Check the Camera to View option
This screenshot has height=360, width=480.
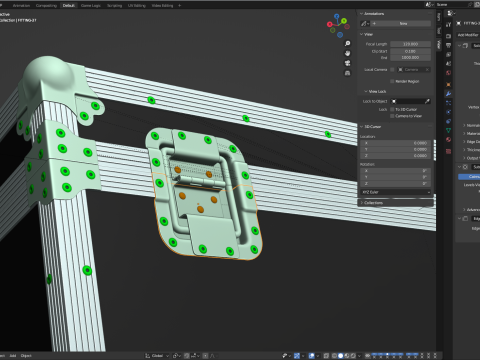point(392,116)
